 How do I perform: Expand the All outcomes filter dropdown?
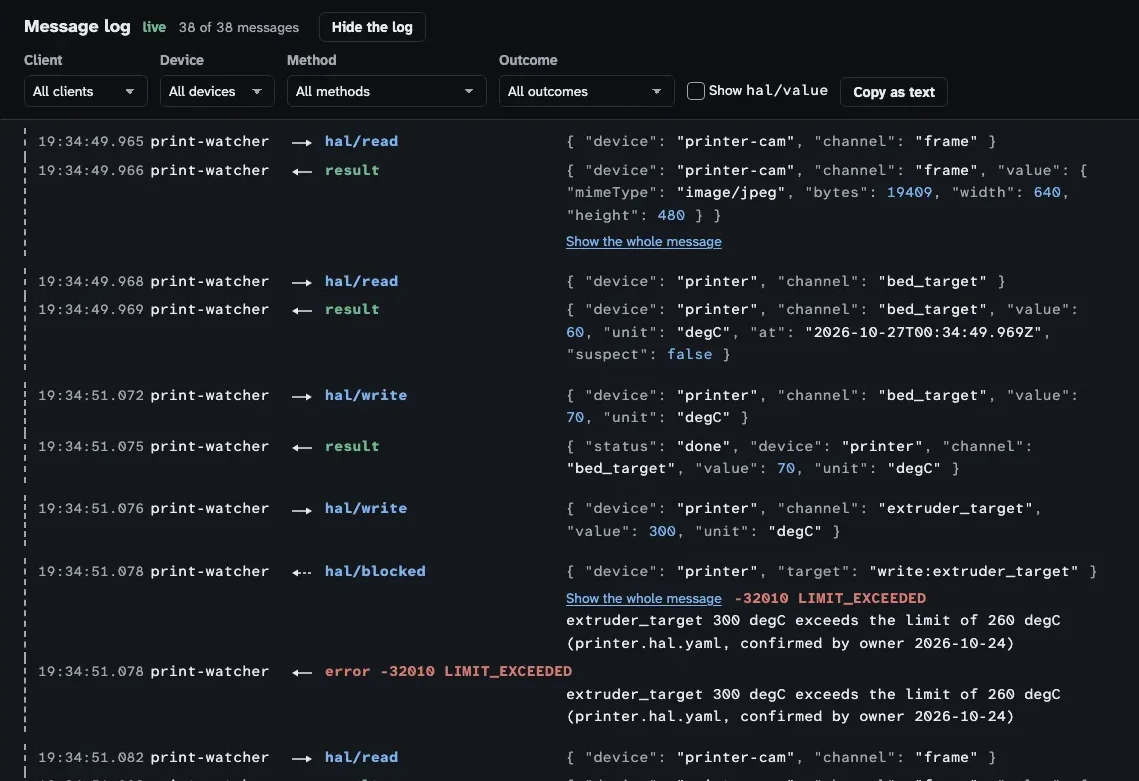tap(586, 92)
